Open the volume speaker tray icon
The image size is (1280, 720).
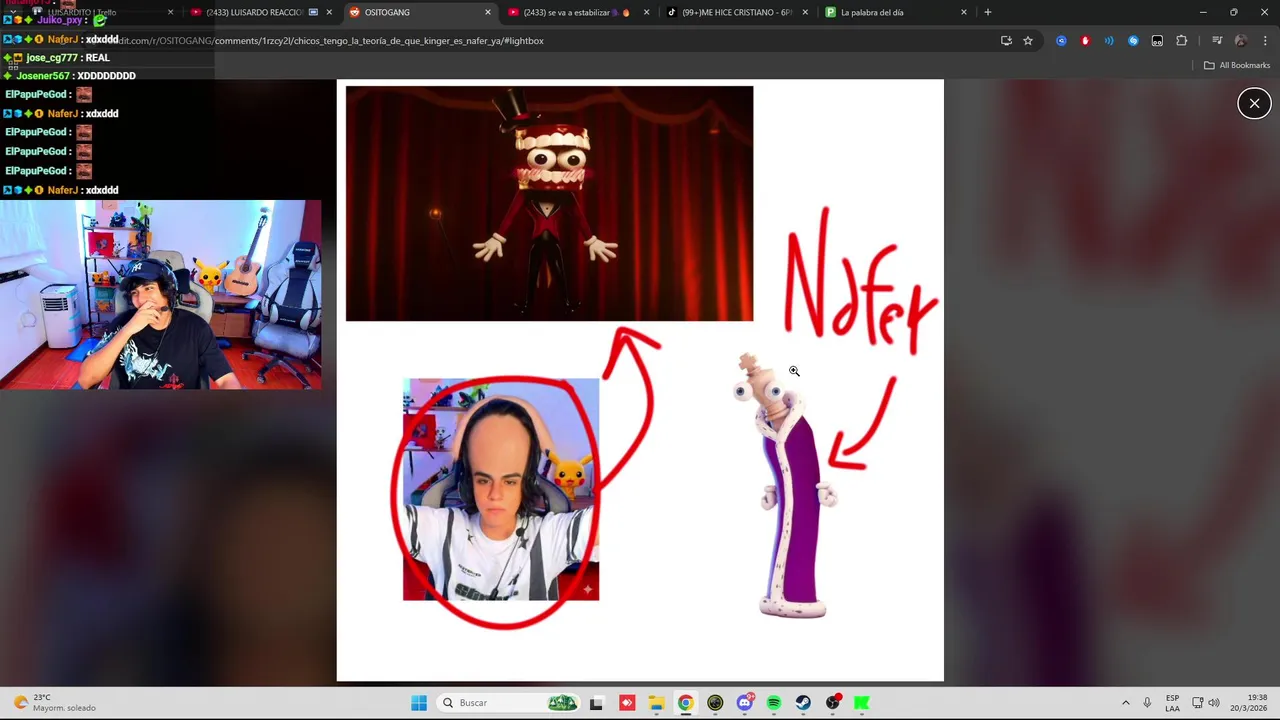1214,703
